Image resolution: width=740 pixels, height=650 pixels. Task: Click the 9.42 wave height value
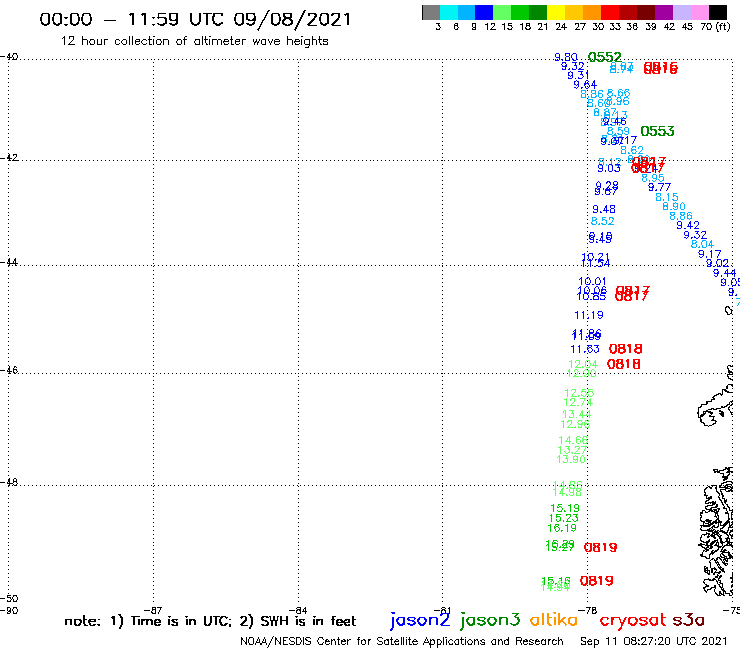688,225
